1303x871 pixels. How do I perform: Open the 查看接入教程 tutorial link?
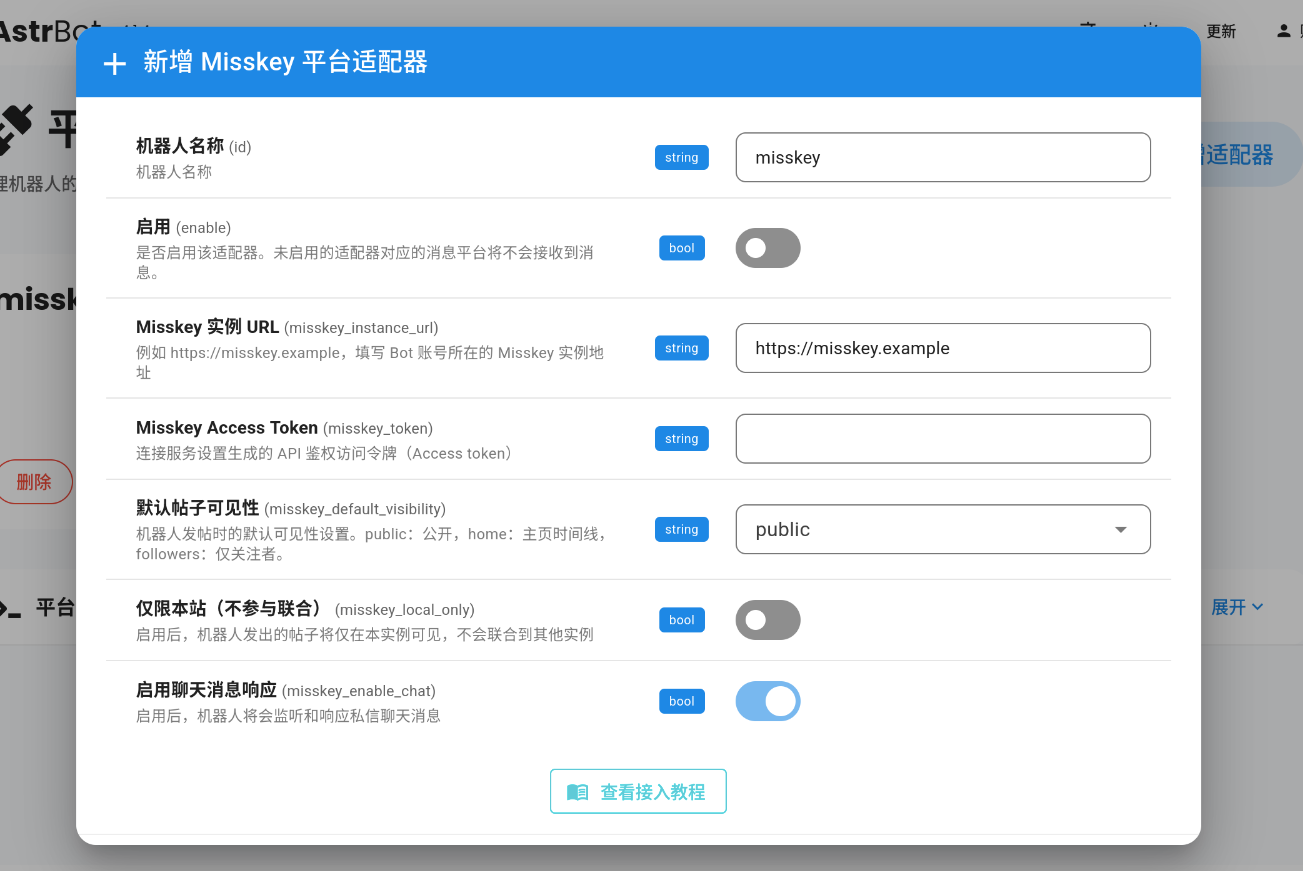[638, 791]
